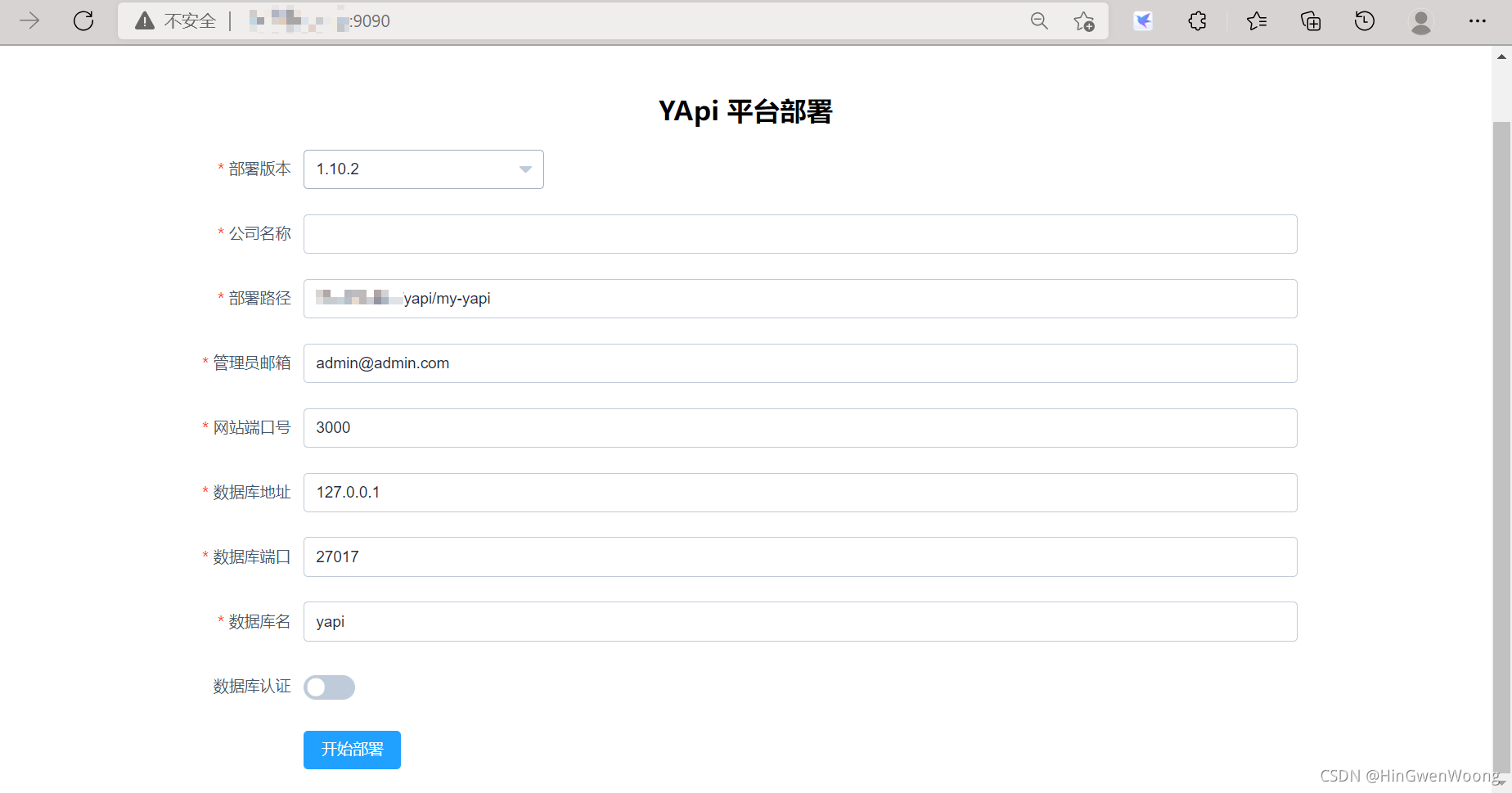Open the blue bird extension icon
1512x793 pixels.
click(x=1143, y=21)
